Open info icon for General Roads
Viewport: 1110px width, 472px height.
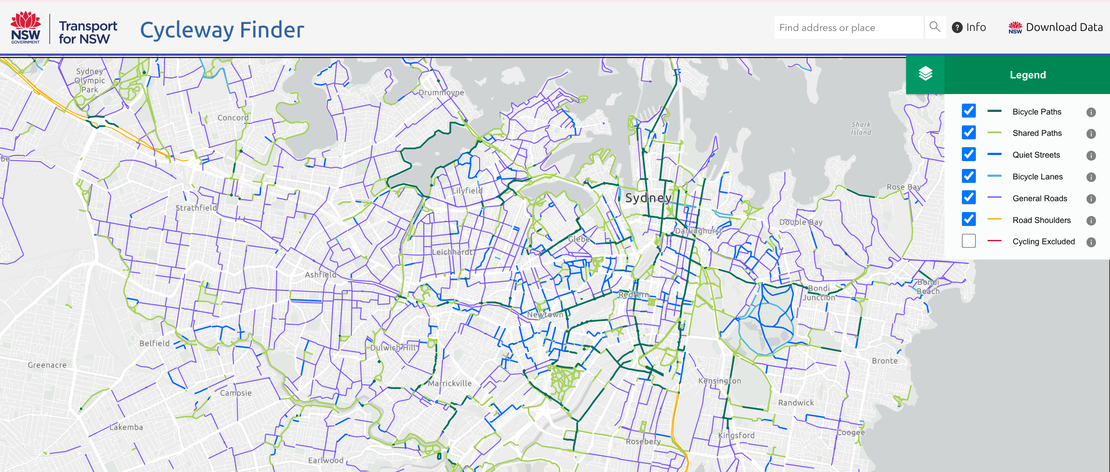pos(1091,198)
